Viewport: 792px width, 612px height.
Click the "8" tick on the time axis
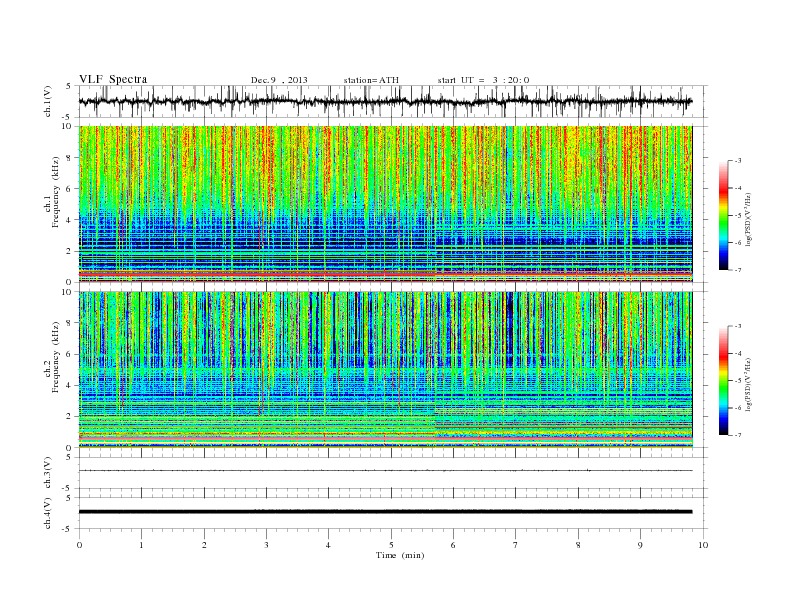point(578,545)
